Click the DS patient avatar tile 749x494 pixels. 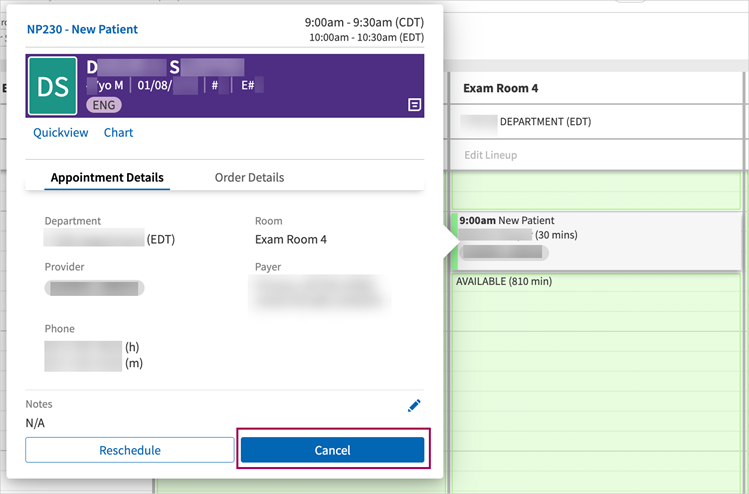click(53, 86)
